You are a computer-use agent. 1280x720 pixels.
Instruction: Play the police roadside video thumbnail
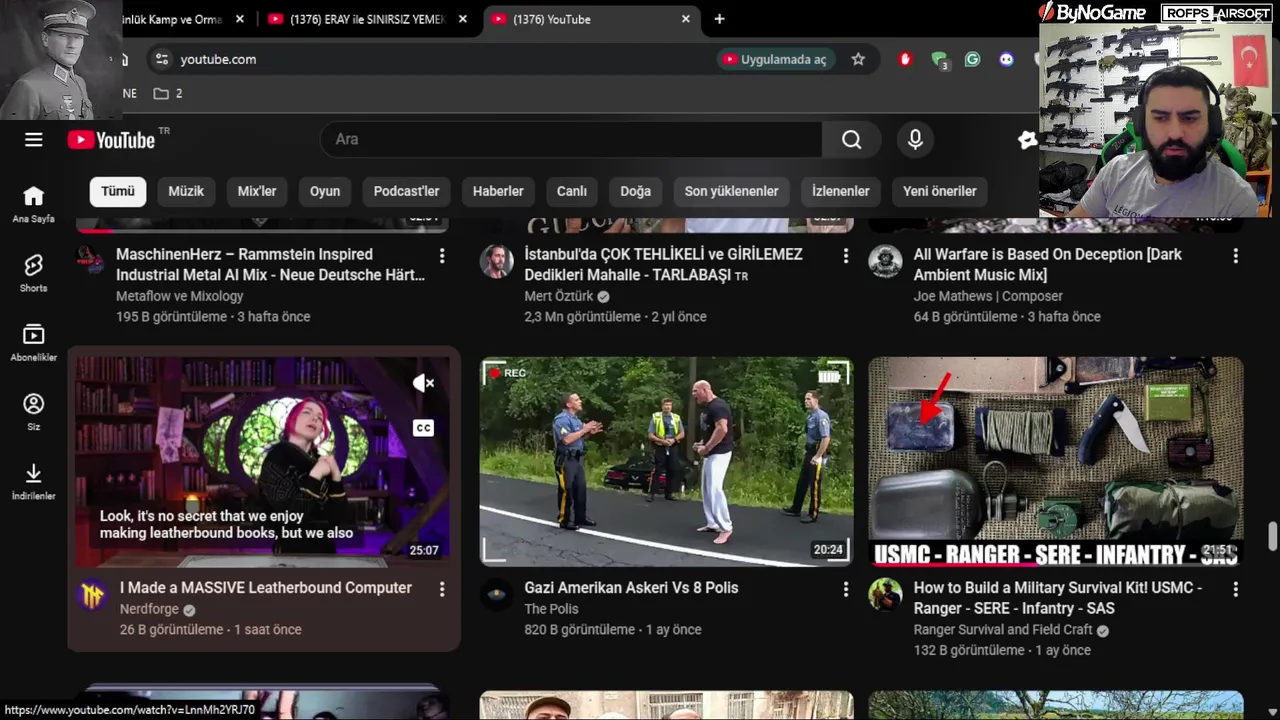click(667, 462)
